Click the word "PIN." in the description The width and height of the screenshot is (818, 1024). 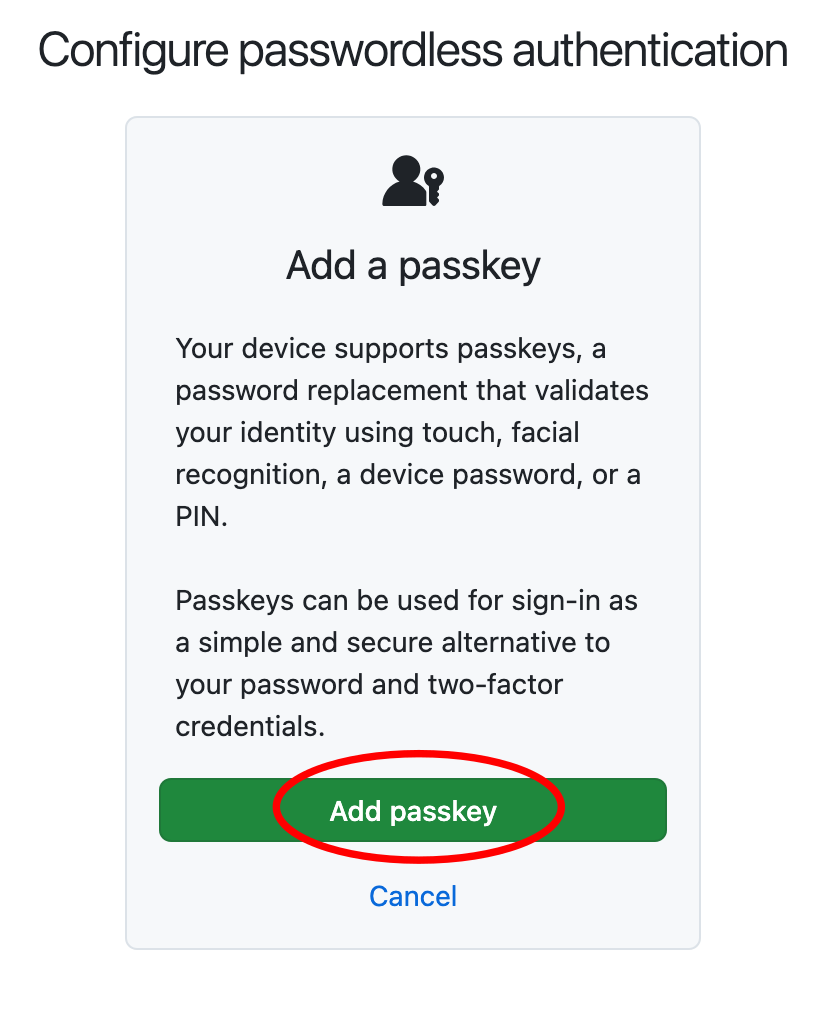202,516
